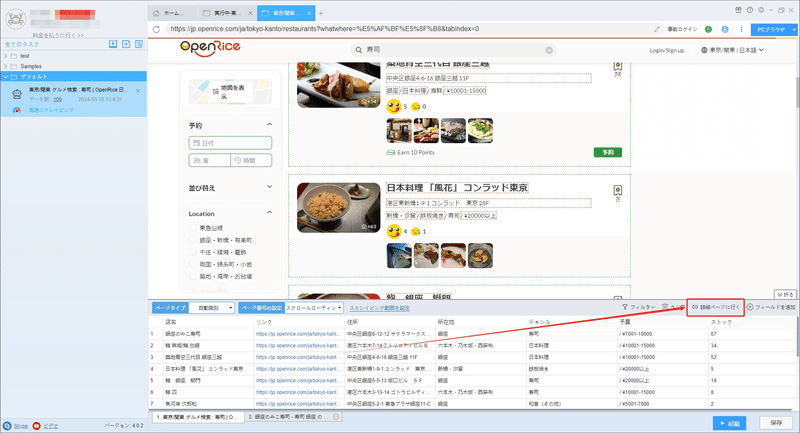The height and width of the screenshot is (433, 800).
Task: Expand the 並び替え sort section
Action: coord(269,187)
